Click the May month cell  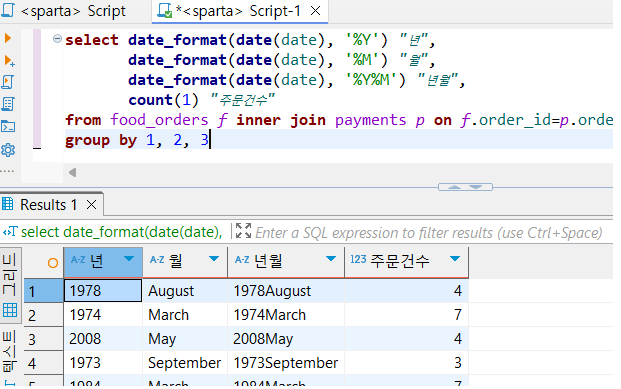pos(185,339)
